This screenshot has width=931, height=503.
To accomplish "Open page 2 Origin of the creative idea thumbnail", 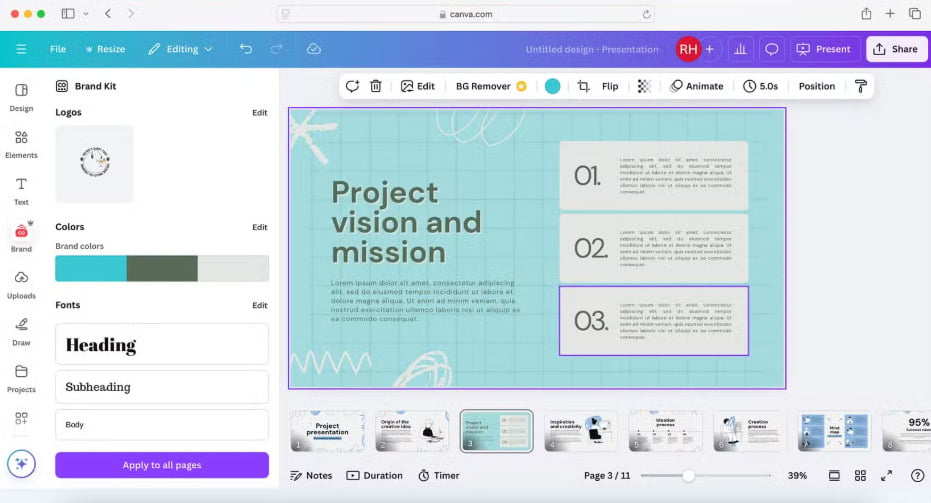I will pyautogui.click(x=412, y=431).
